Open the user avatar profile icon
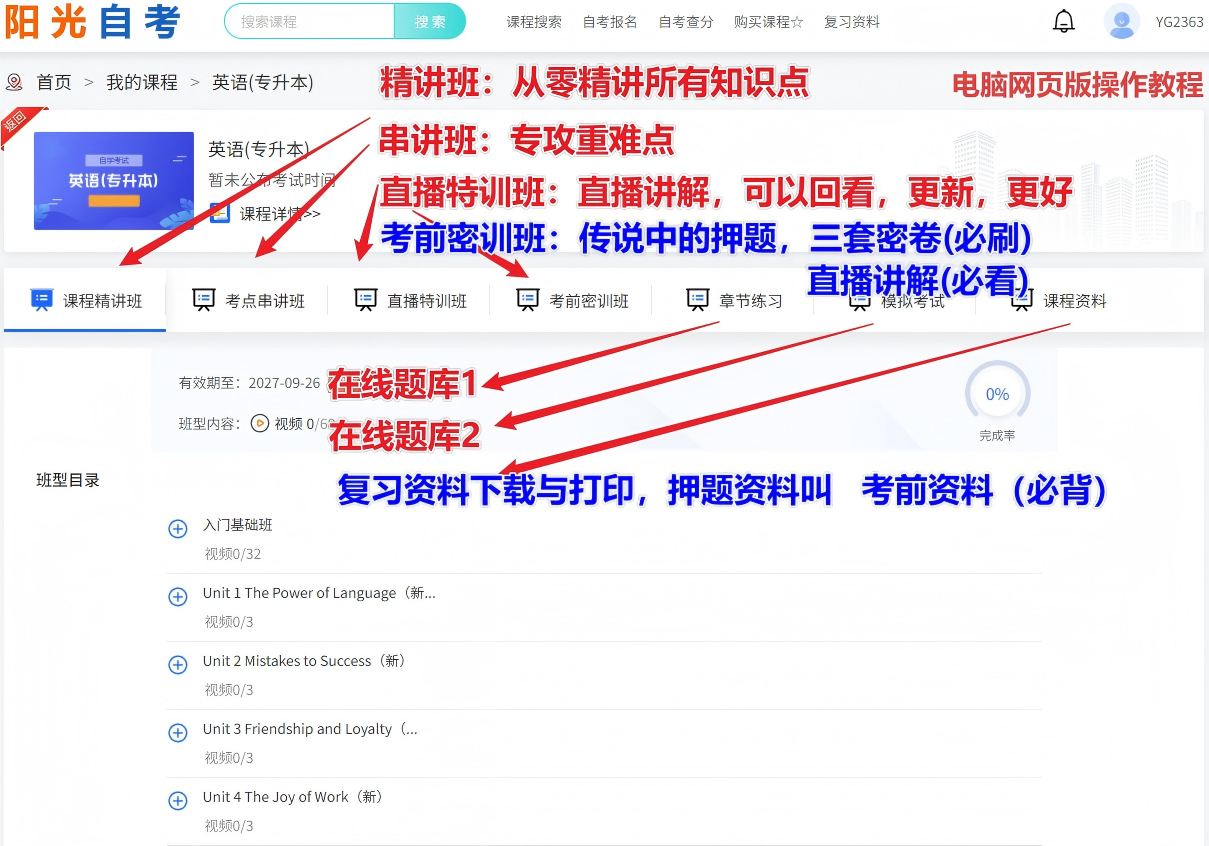 1121,22
